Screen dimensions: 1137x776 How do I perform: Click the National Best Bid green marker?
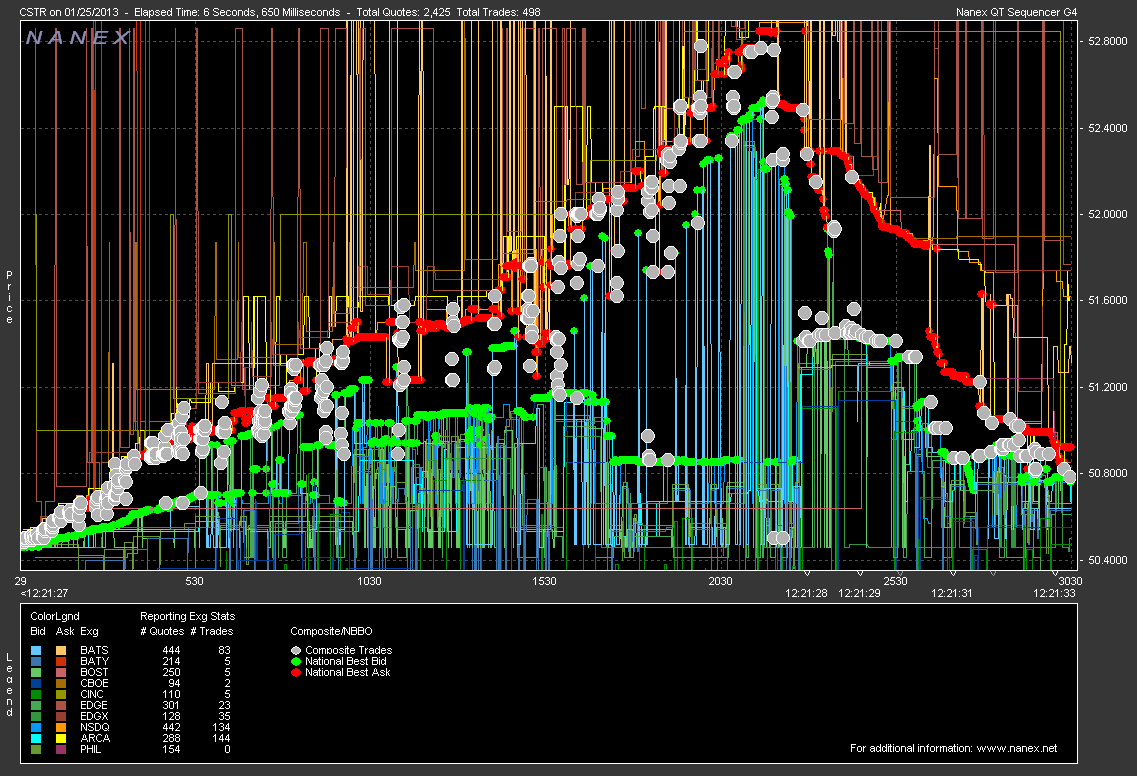tap(296, 661)
